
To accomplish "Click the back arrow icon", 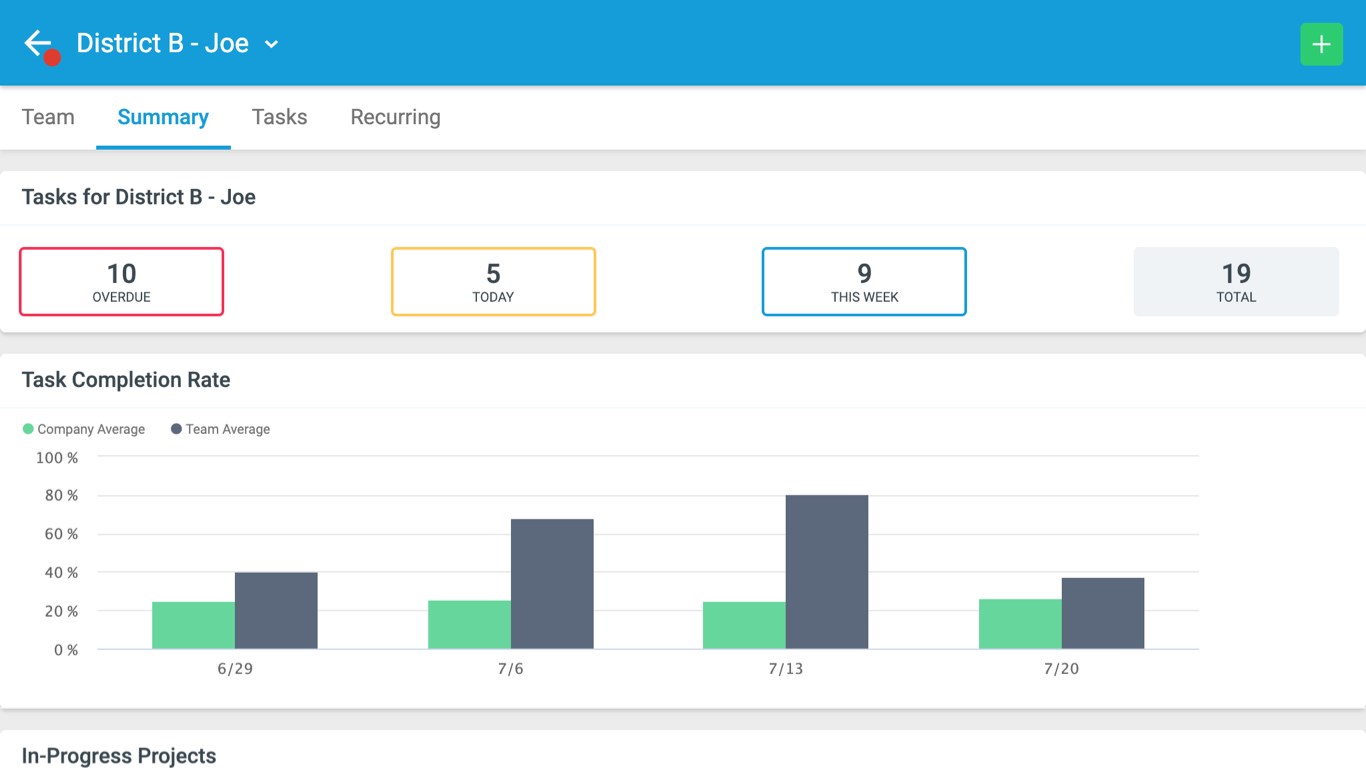I will pyautogui.click(x=38, y=43).
